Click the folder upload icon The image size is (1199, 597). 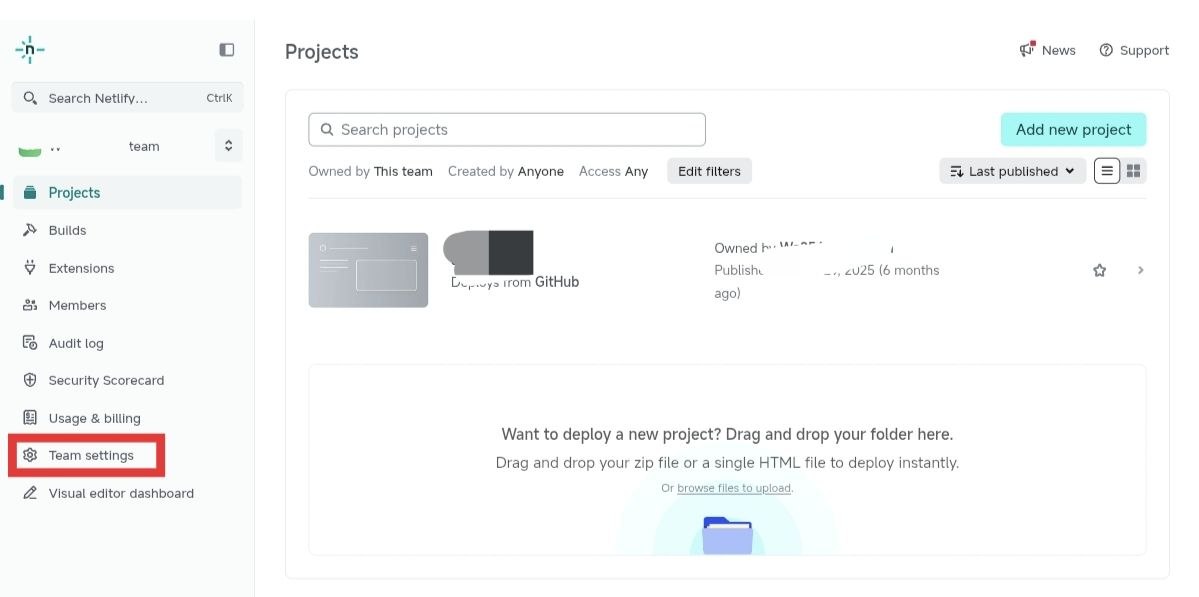click(x=727, y=535)
